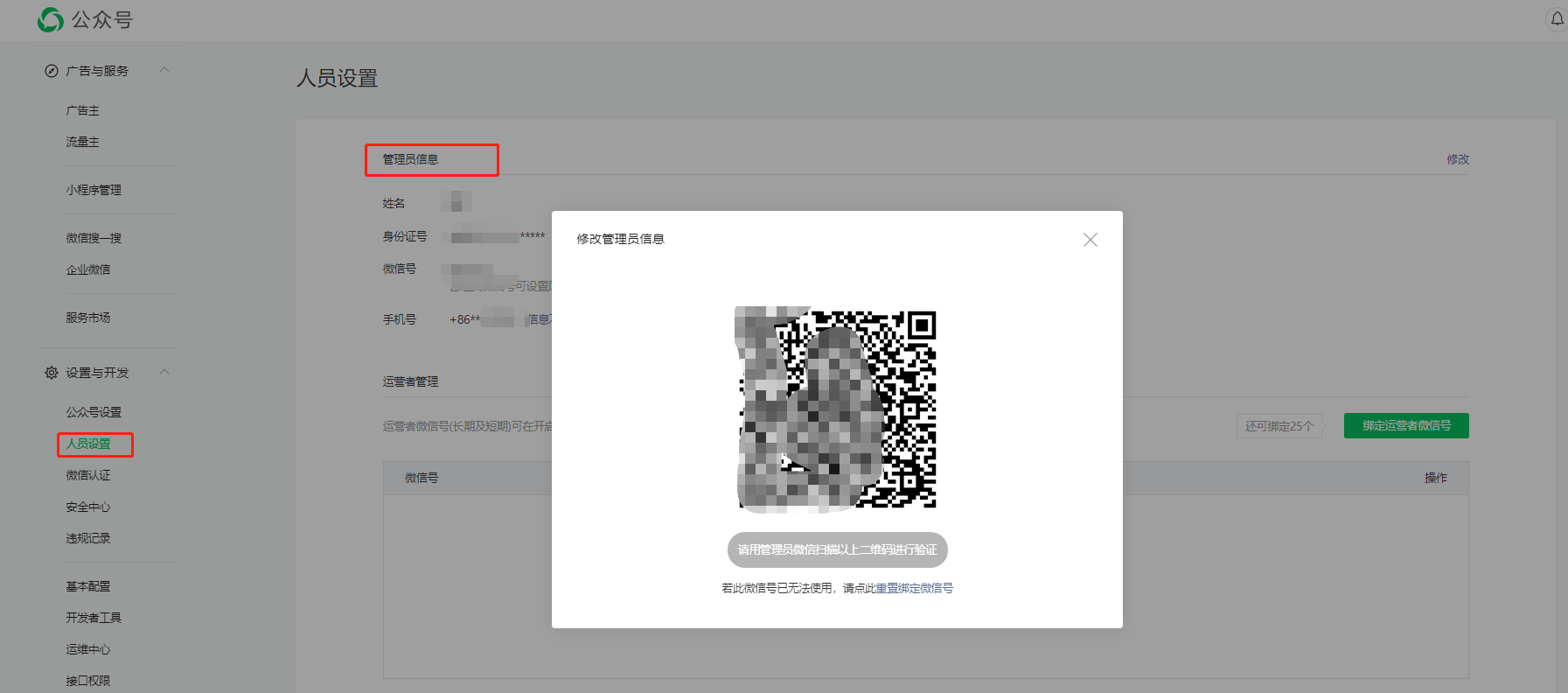
Task: Click the gear icon beside 设置与开发
Action: point(52,373)
